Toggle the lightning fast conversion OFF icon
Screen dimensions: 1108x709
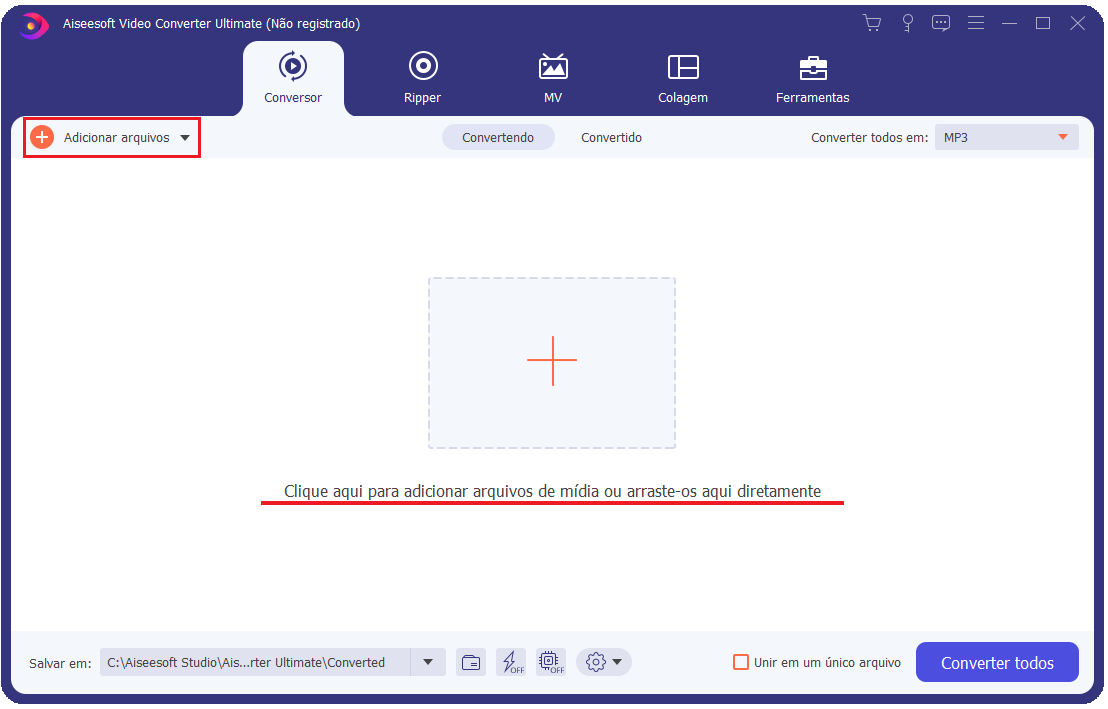[x=511, y=662]
